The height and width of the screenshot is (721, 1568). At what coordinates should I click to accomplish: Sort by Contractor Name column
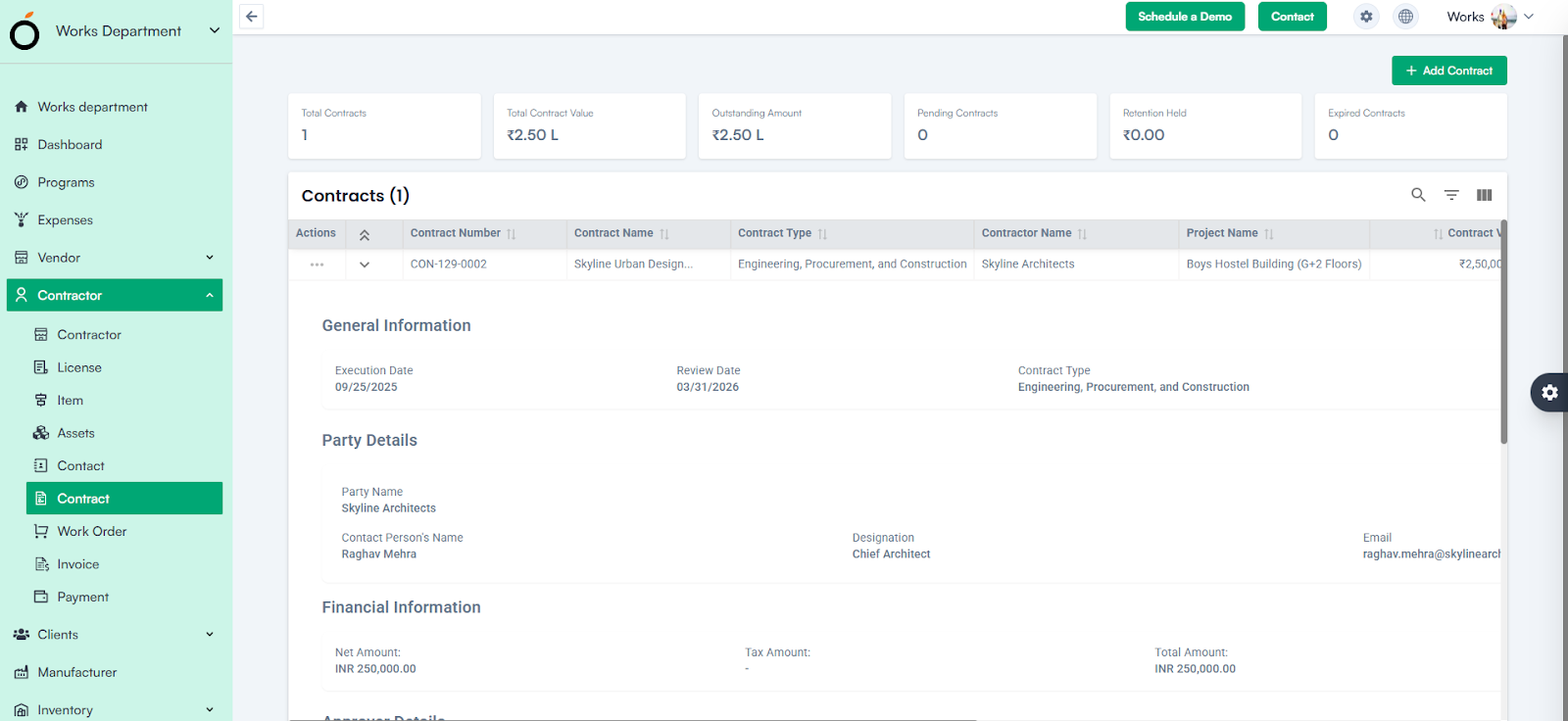[1082, 234]
